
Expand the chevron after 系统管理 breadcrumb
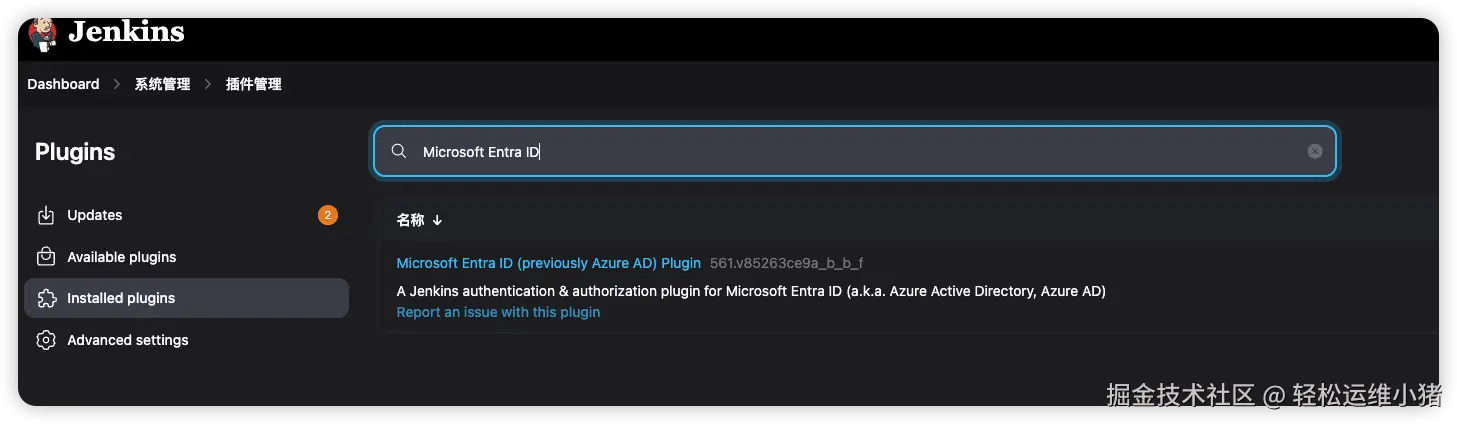click(x=208, y=84)
